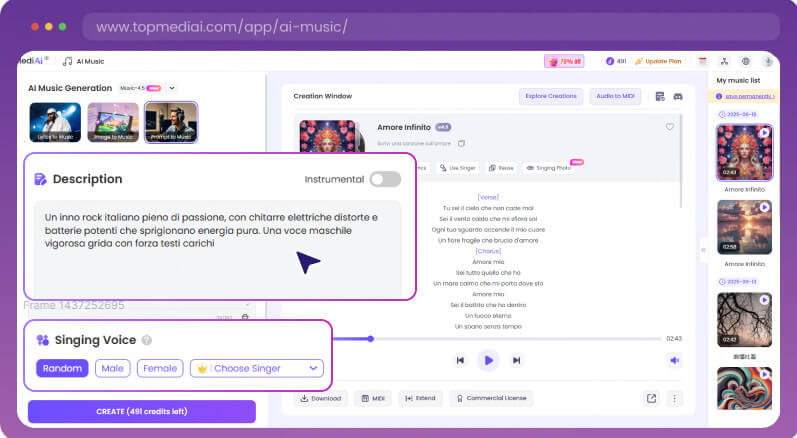
Task: Click the share icon beside Commercial License
Action: (651, 398)
